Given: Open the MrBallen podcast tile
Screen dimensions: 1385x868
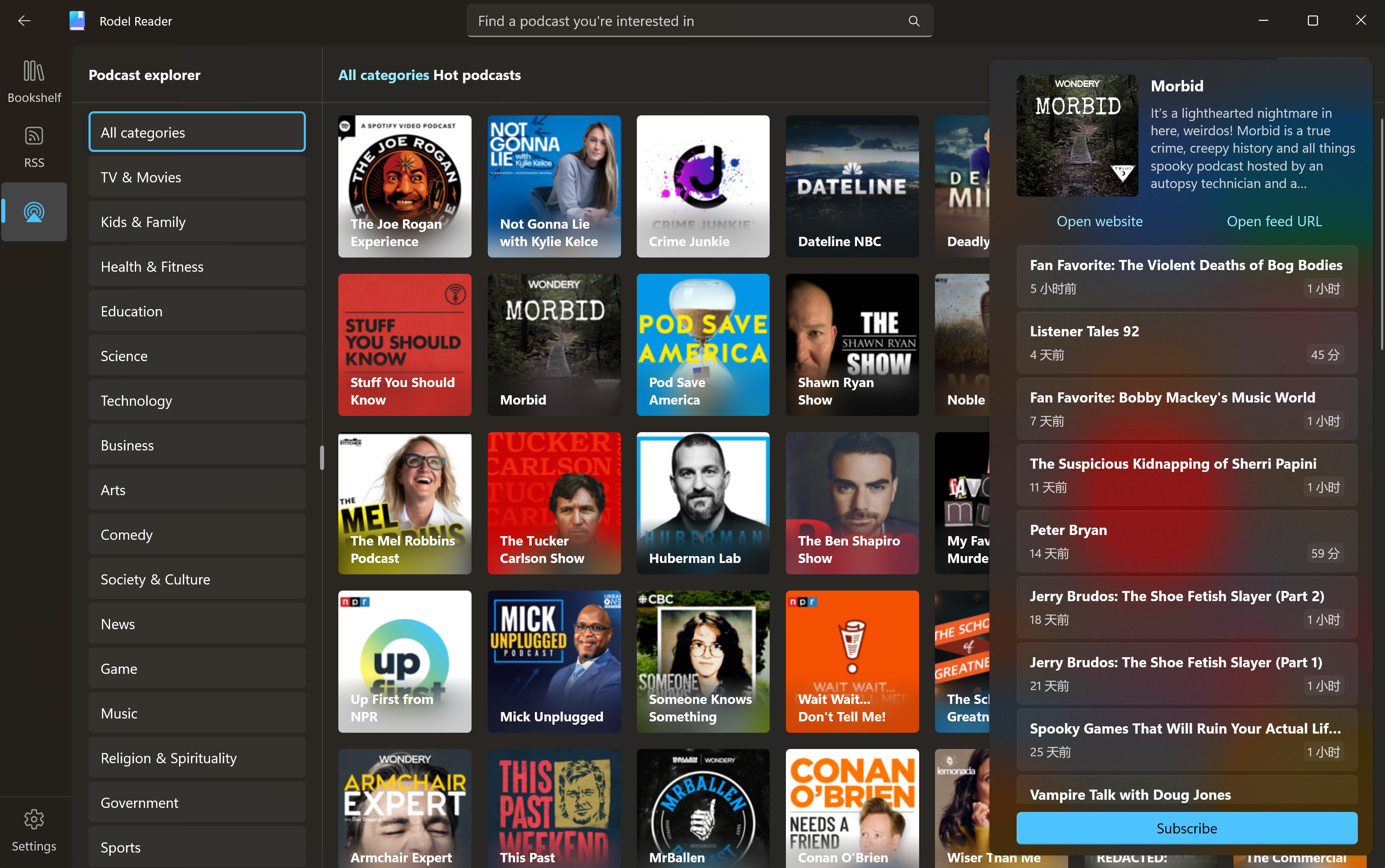Looking at the screenshot, I should pos(703,808).
